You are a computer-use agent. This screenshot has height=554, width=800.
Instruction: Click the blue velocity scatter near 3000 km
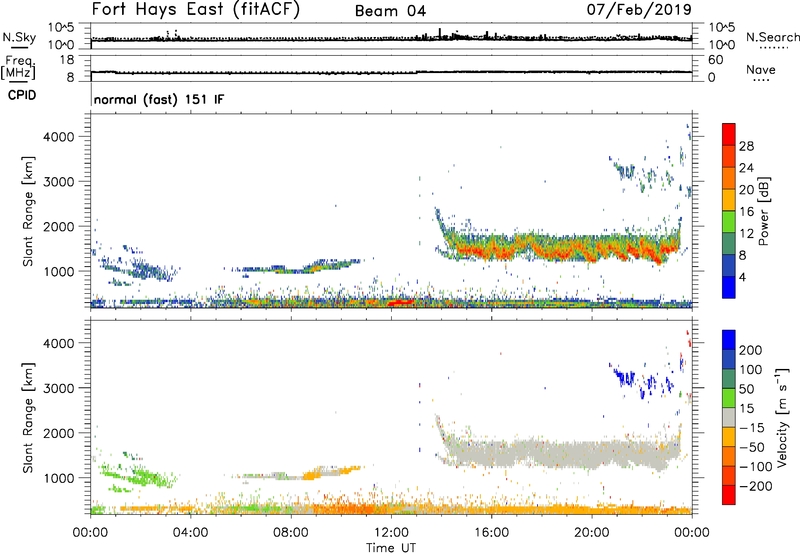[640, 381]
